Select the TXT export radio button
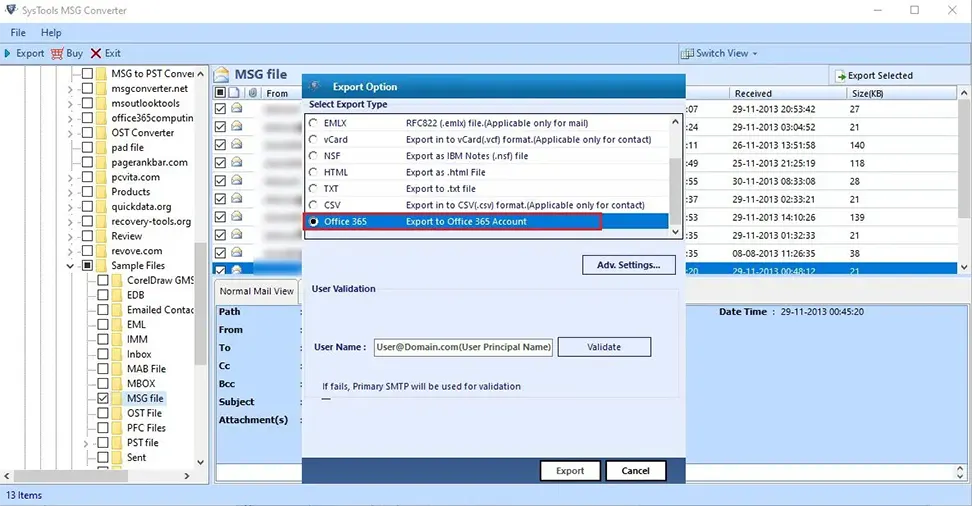Screen dimensions: 972x506 (x=313, y=189)
